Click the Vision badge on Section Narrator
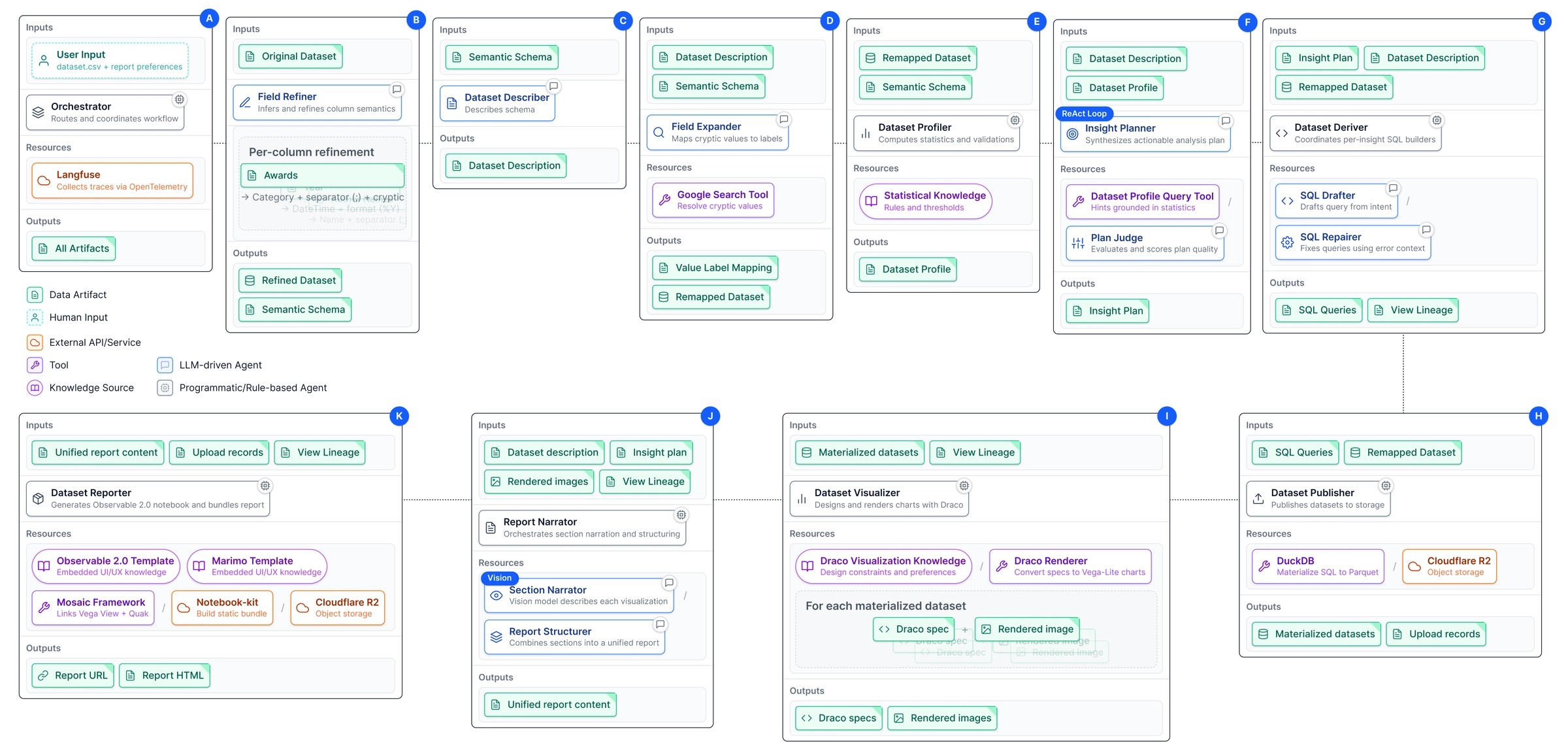1568x753 pixels. click(499, 578)
